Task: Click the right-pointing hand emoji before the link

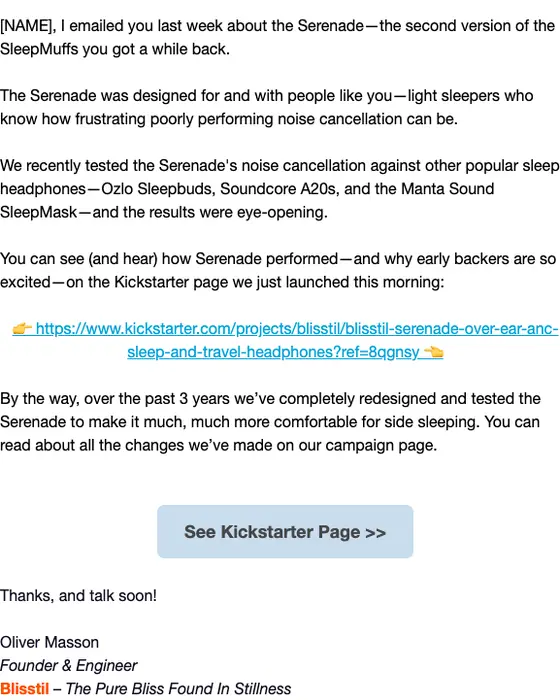Action: 22,329
